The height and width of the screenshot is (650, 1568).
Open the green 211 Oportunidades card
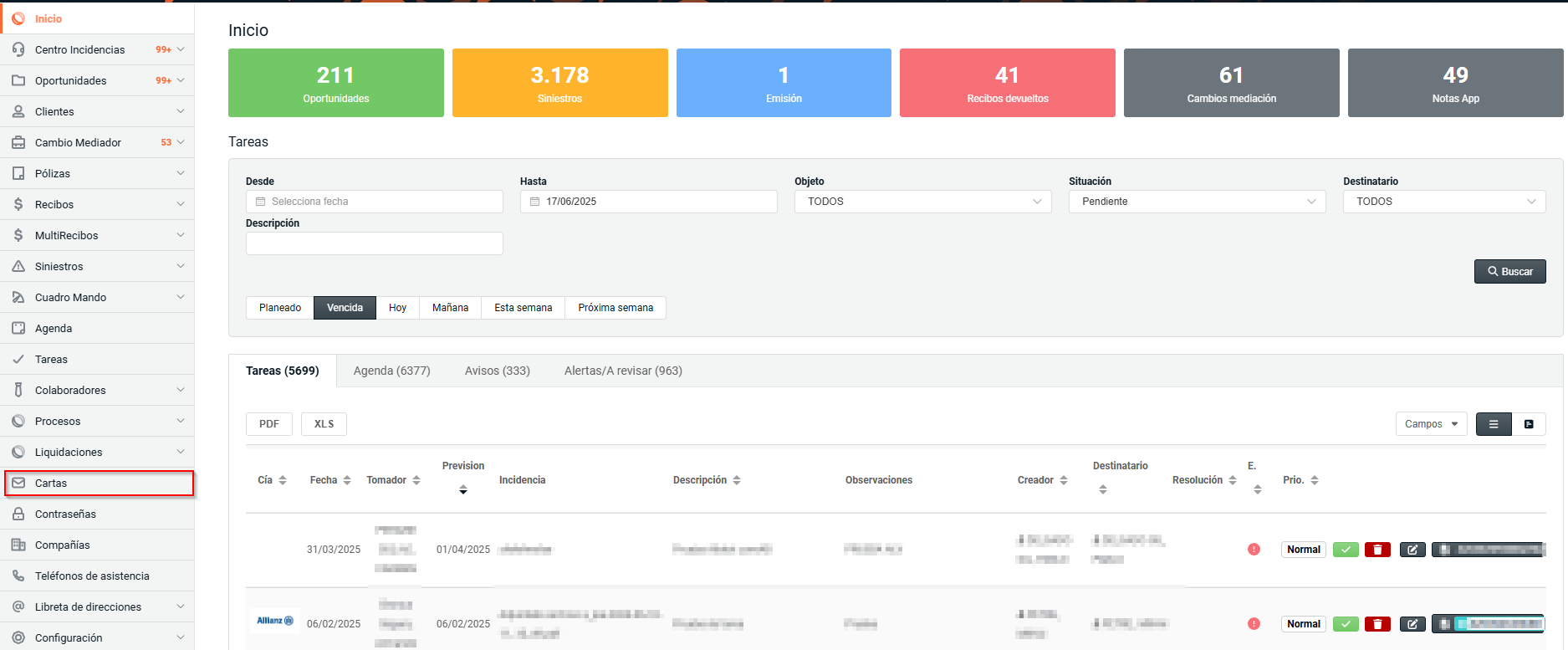pos(336,83)
